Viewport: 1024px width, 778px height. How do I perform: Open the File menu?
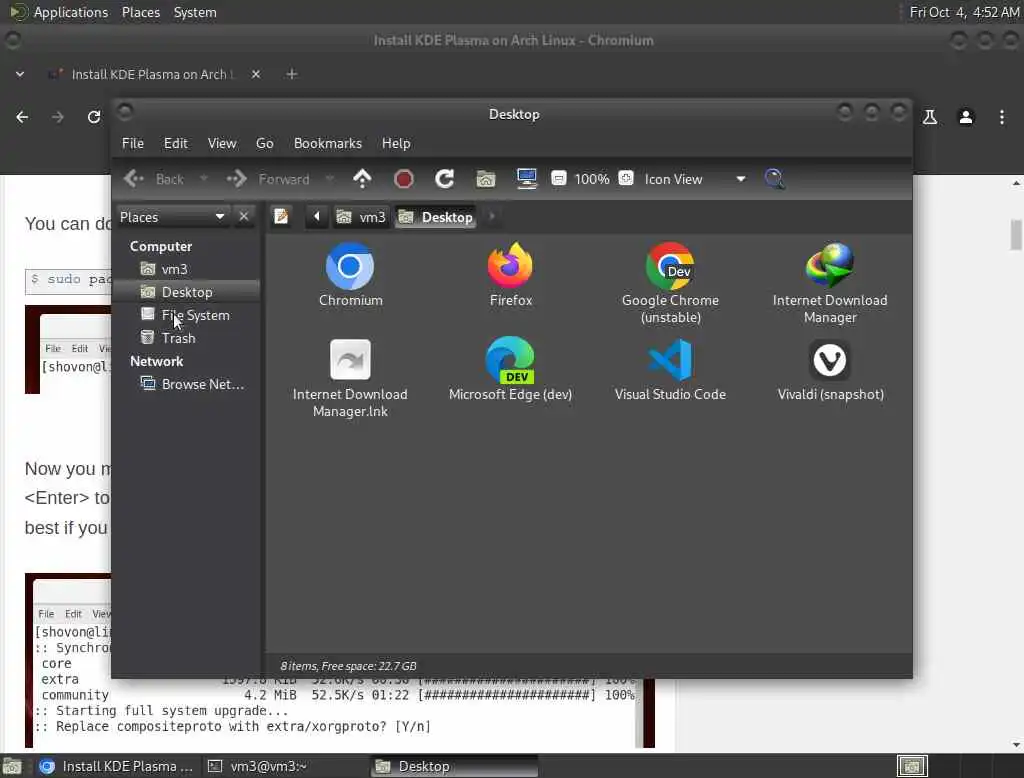click(133, 143)
